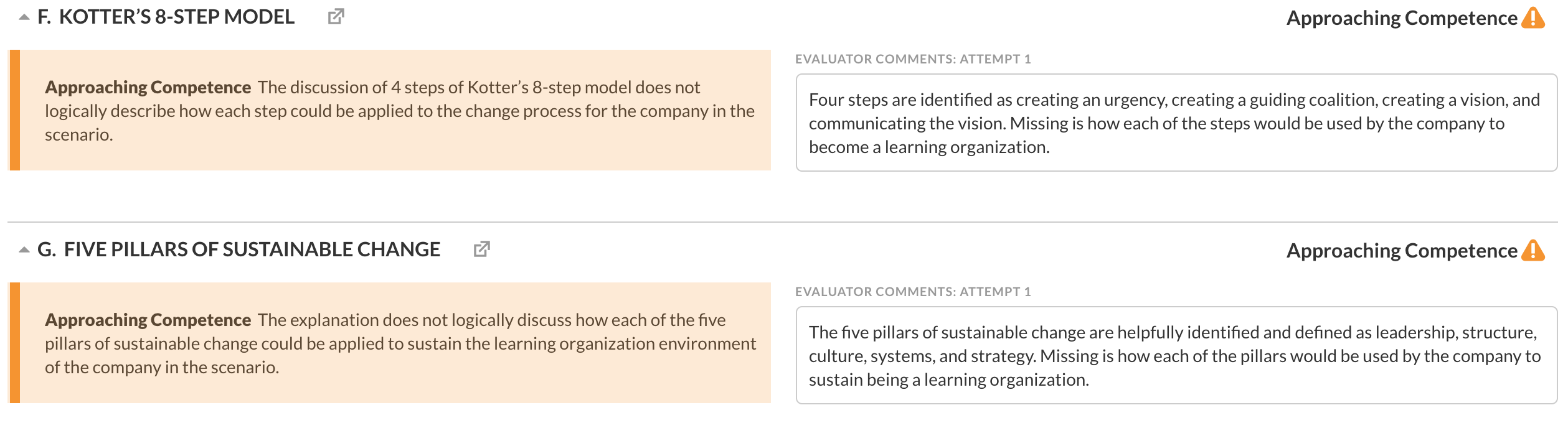Image resolution: width=1568 pixels, height=428 pixels.
Task: Click bold Approaching Competence text in Five Pillars panel
Action: [148, 320]
